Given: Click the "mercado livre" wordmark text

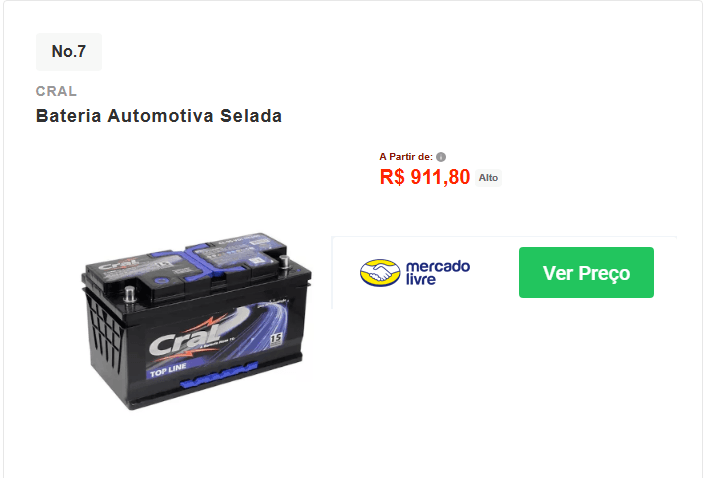Looking at the screenshot, I should (438, 272).
